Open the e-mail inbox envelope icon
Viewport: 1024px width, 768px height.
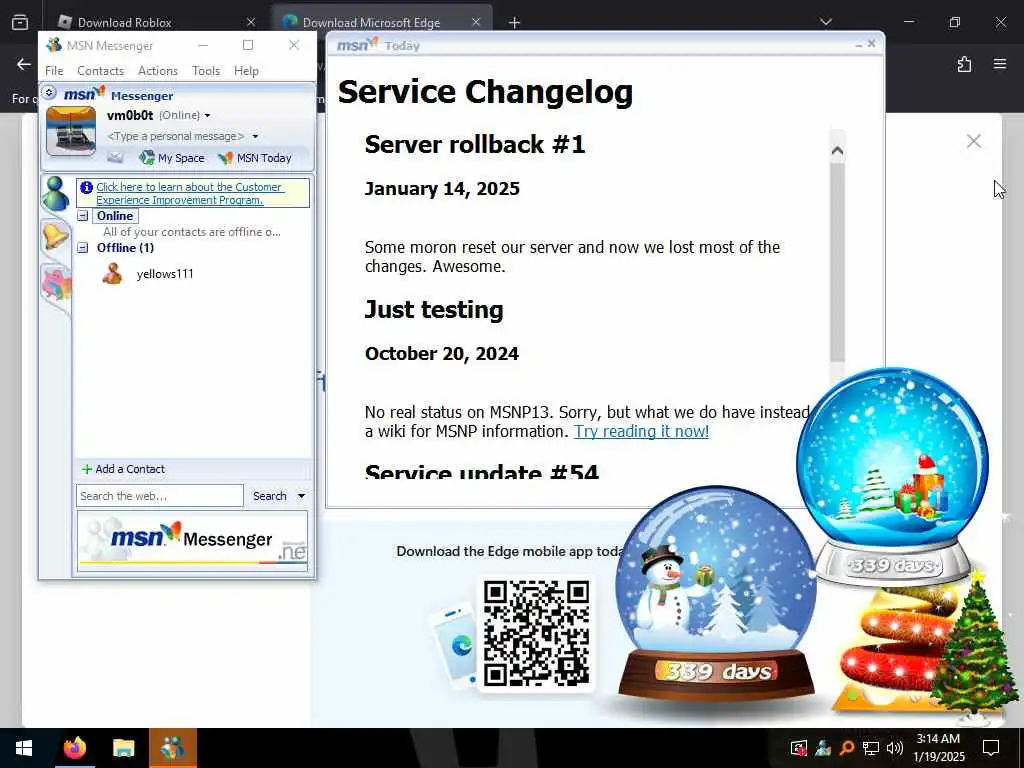[115, 157]
